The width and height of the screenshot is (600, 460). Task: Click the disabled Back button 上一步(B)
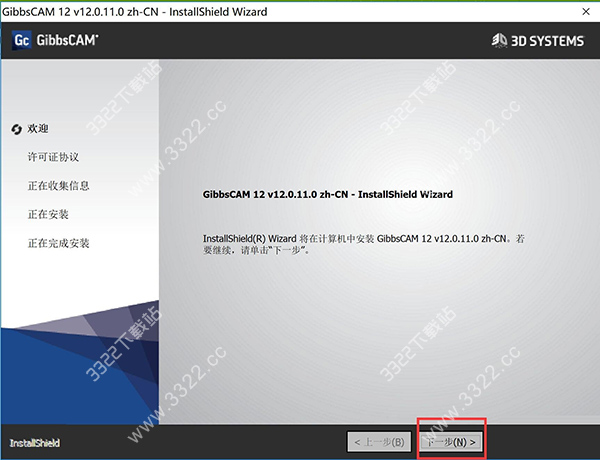[379, 442]
